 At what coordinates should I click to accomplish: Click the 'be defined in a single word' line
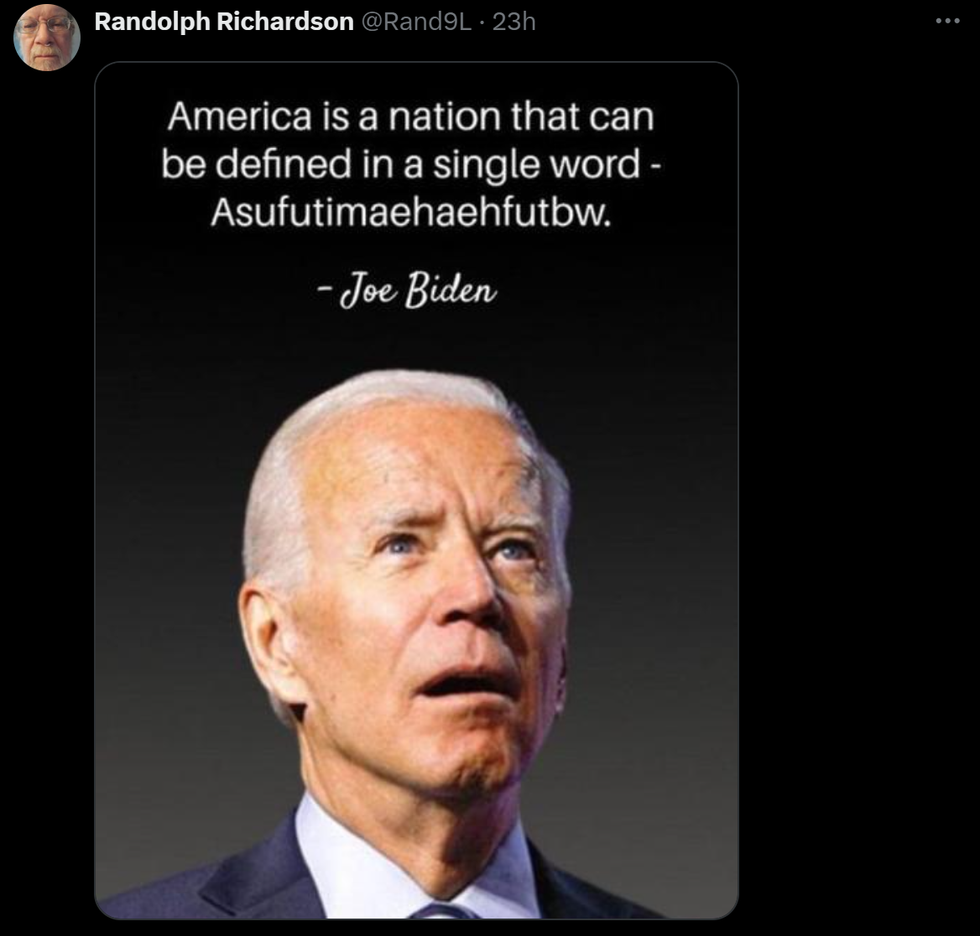click(x=411, y=165)
